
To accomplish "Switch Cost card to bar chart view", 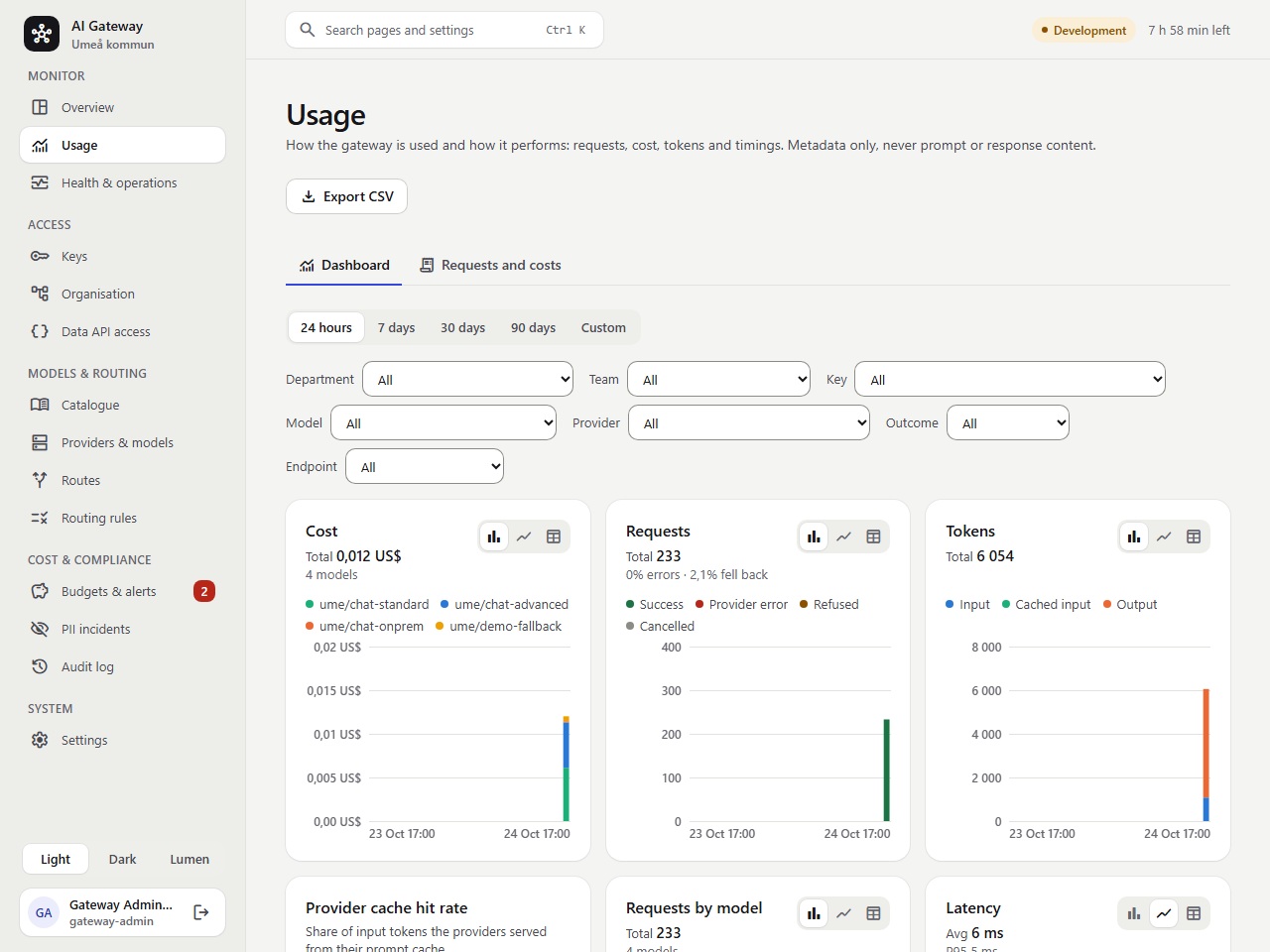I will 494,536.
